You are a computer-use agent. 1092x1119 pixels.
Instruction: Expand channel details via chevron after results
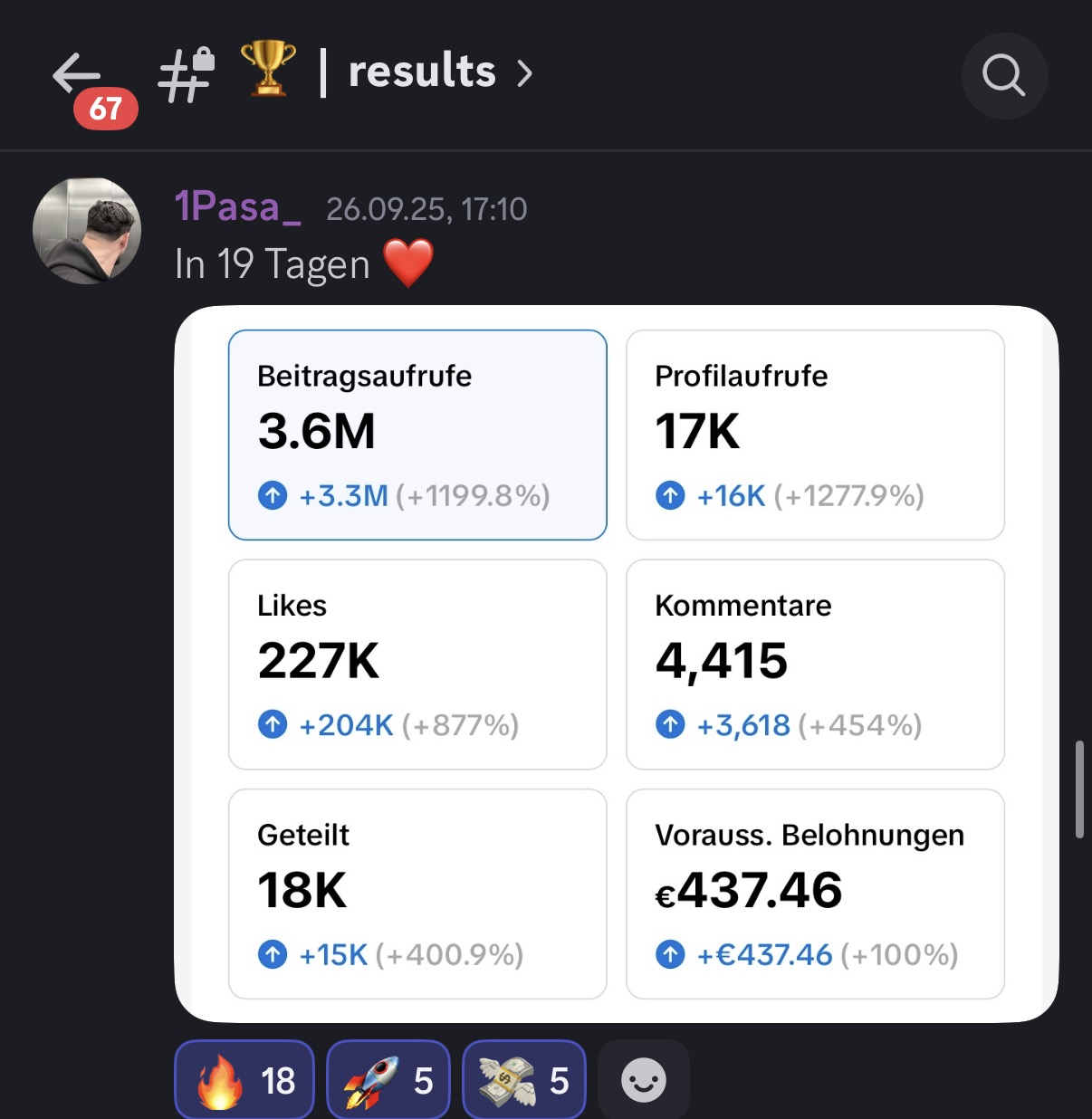tap(524, 73)
